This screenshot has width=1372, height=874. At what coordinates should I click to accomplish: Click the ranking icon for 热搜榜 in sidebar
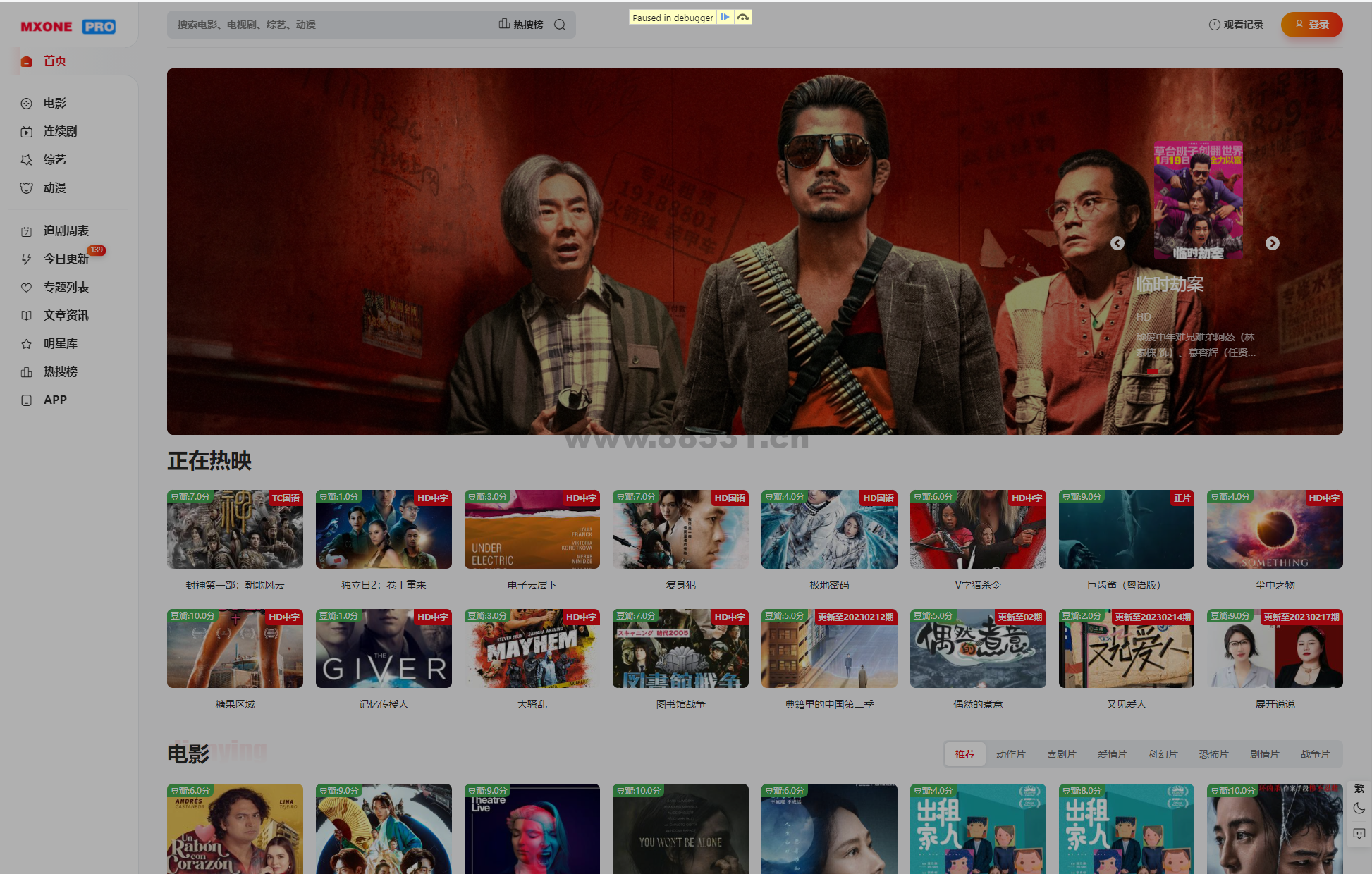tap(27, 372)
